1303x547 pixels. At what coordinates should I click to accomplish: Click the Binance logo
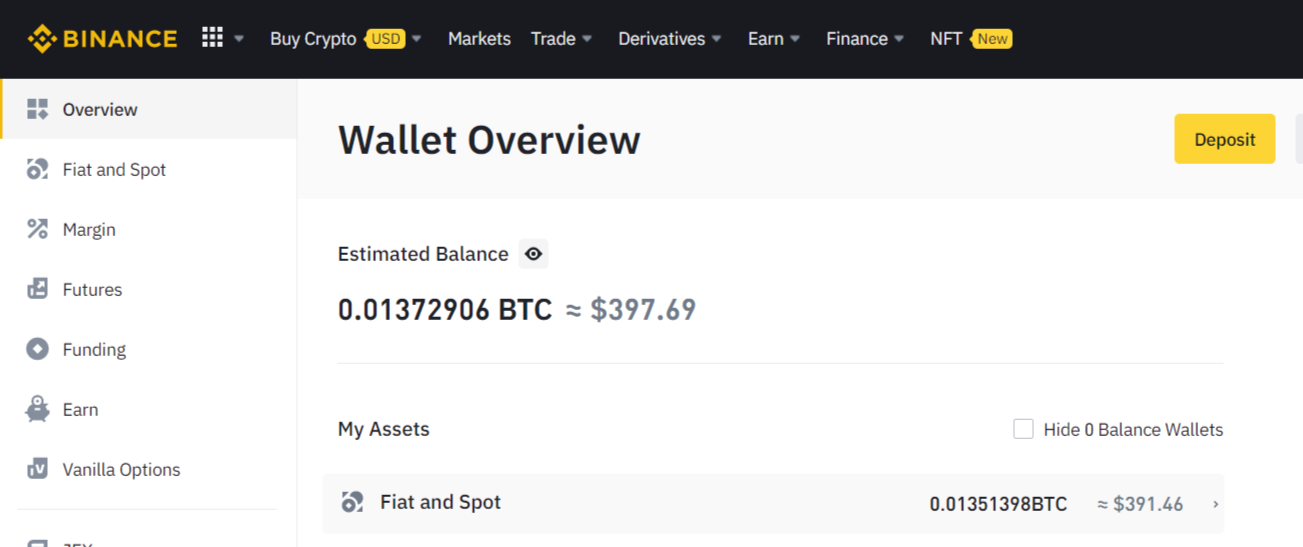[x=102, y=39]
